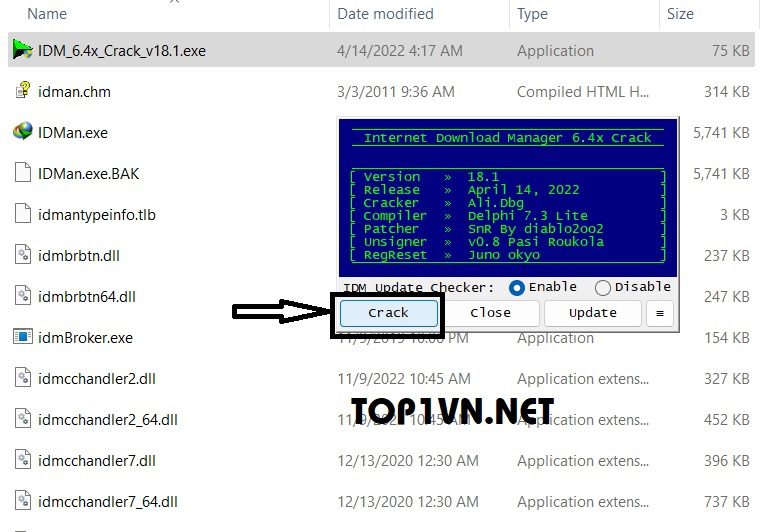Click the 737 KB size cell
Viewport: 760px width, 532px height.
click(x=727, y=501)
